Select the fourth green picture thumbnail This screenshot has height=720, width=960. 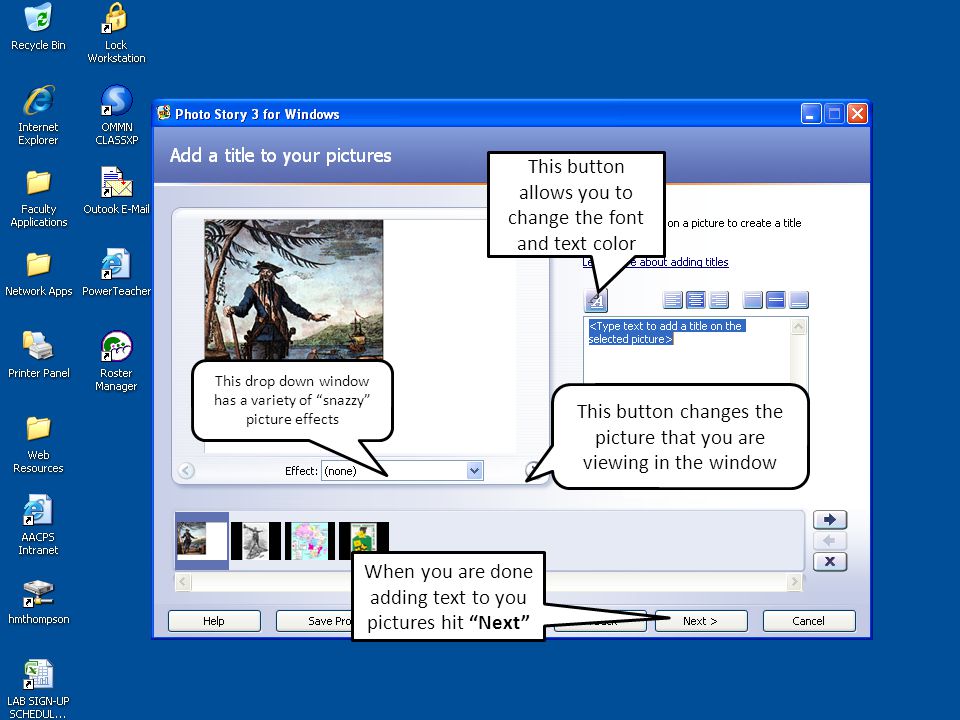364,536
